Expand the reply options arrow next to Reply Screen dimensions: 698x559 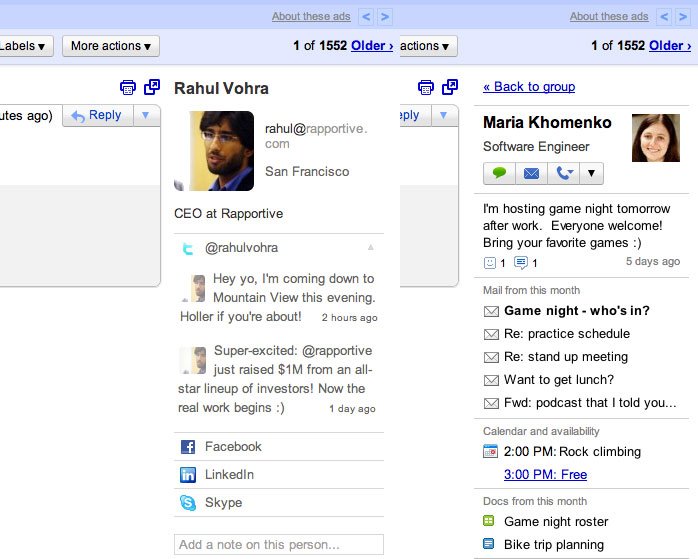pyautogui.click(x=146, y=116)
